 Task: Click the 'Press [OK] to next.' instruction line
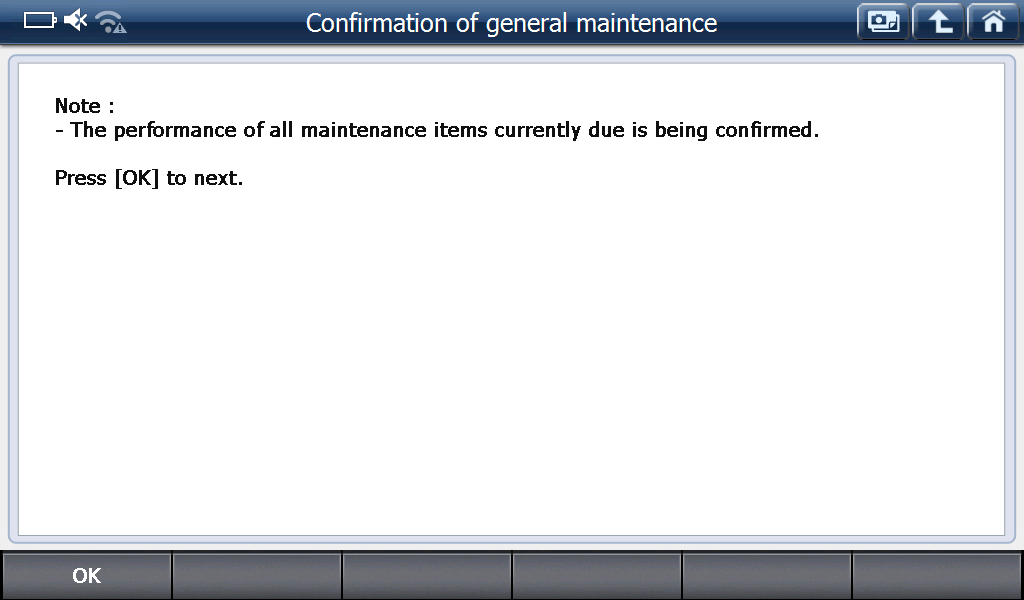point(149,178)
